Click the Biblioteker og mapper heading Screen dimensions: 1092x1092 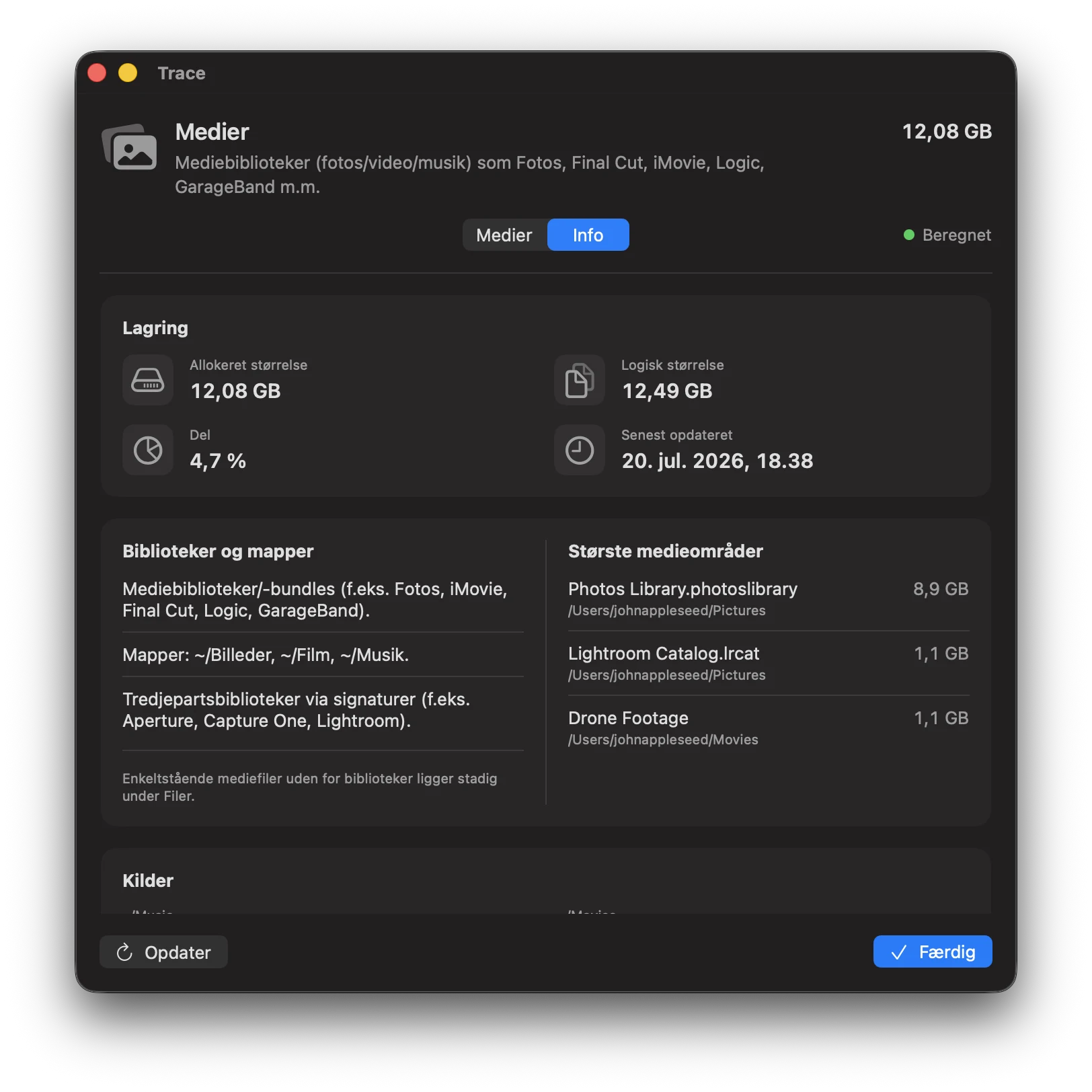(218, 551)
